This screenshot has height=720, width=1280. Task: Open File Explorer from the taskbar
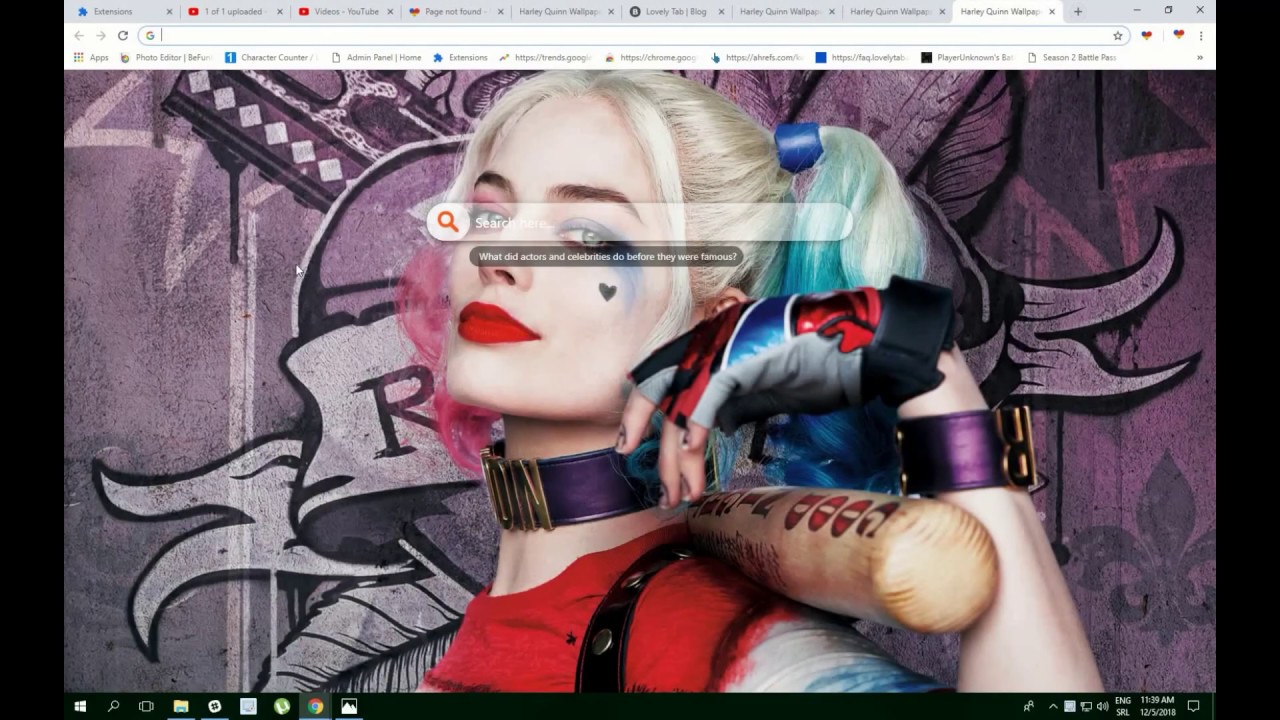181,706
